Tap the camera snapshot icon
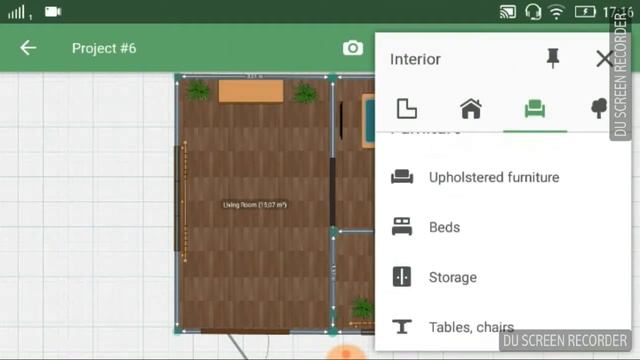This screenshot has height=360, width=640. point(353,48)
